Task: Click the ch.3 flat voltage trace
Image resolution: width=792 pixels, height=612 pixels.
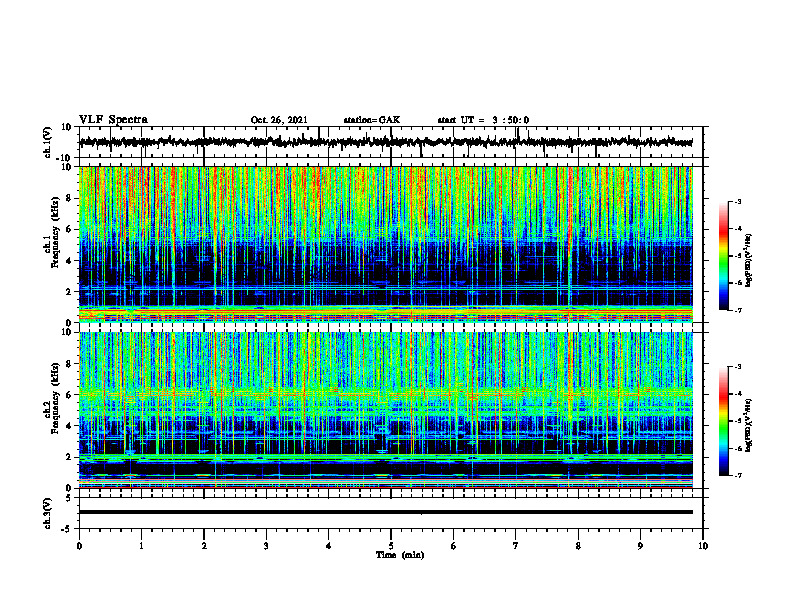Action: click(x=386, y=512)
